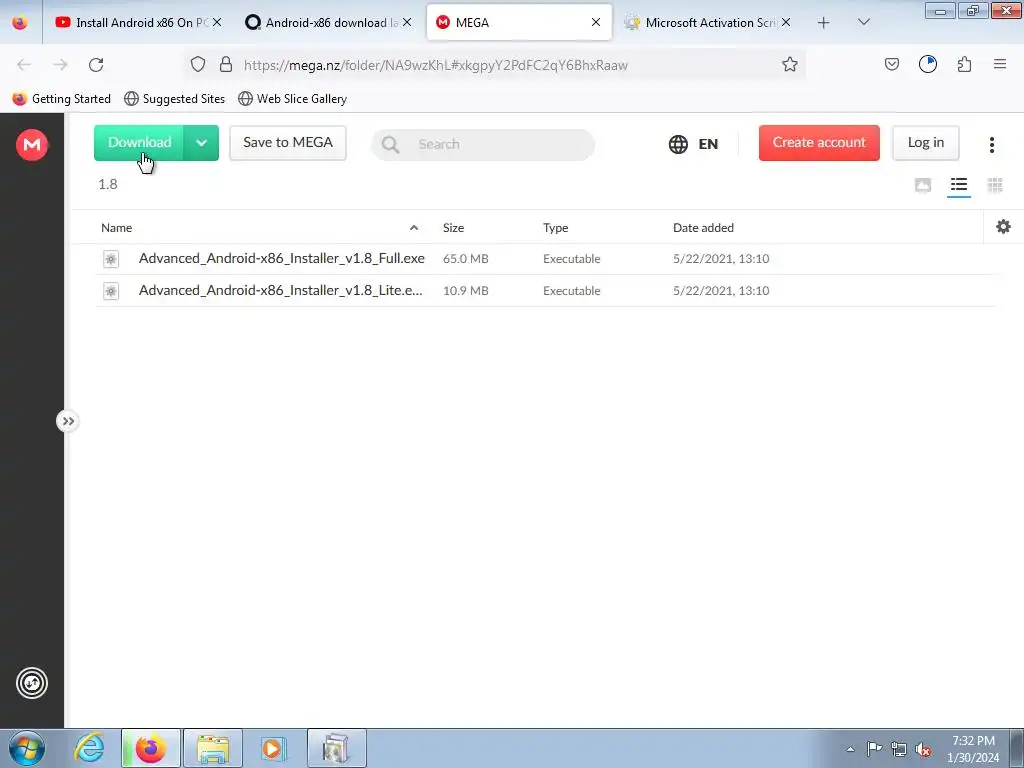
Task: Toggle the Name sort arrow
Action: click(414, 228)
